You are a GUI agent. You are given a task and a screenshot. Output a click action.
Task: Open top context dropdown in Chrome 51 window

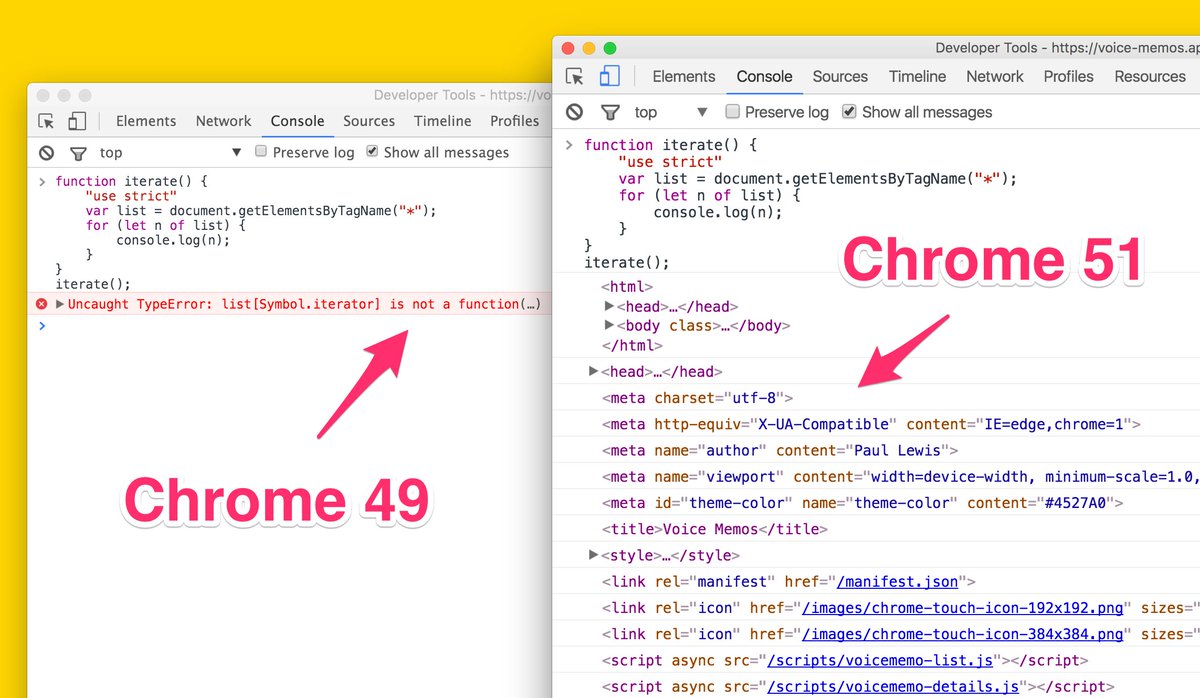671,112
